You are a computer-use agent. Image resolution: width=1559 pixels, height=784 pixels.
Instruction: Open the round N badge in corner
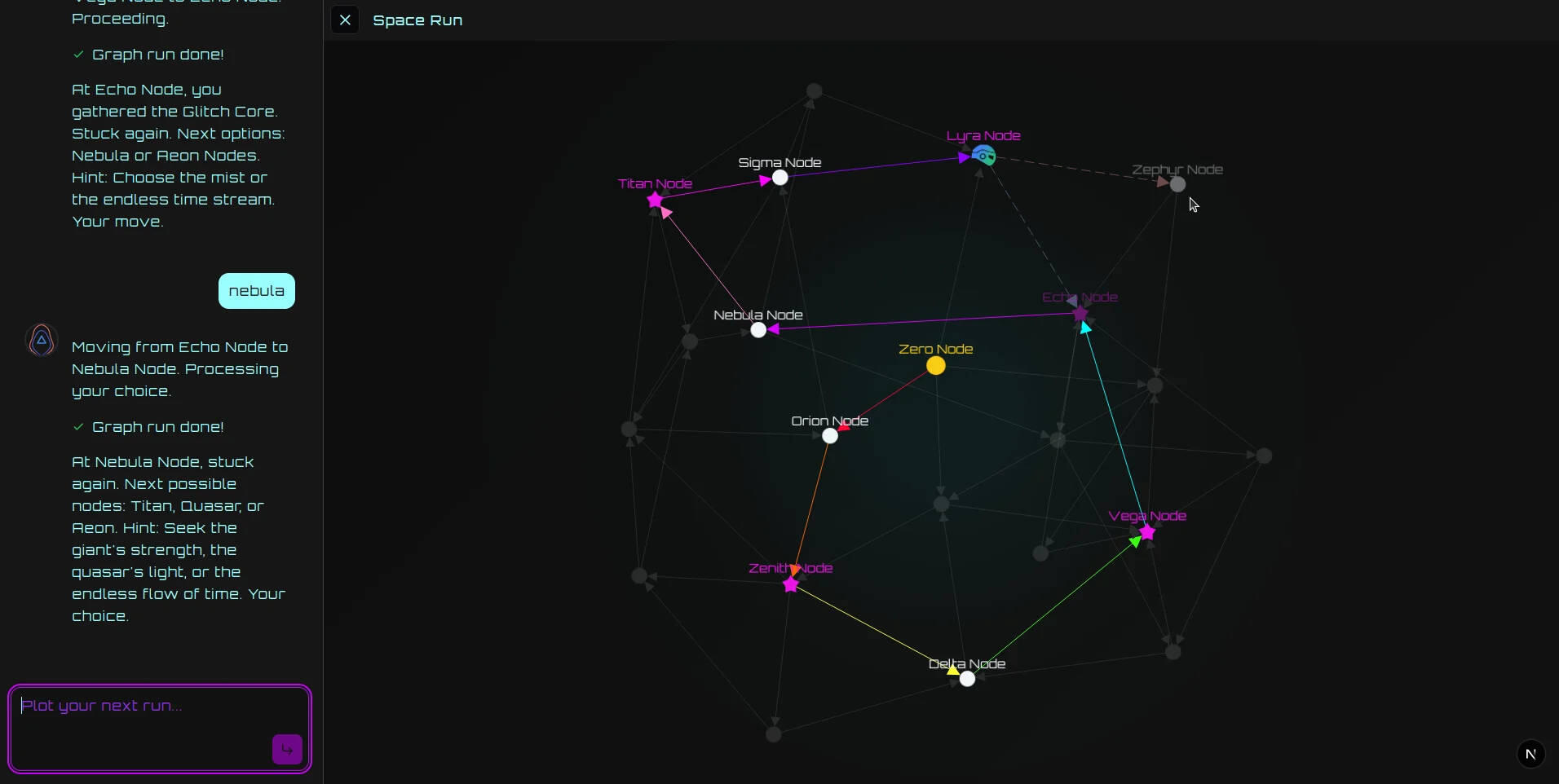click(x=1530, y=754)
